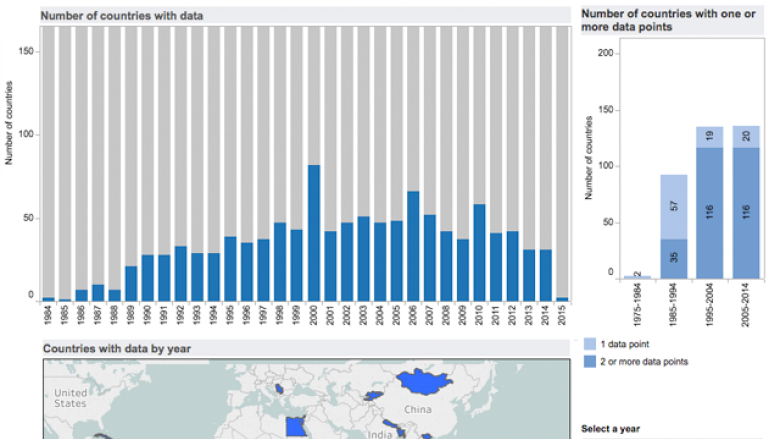This screenshot has height=439, width=780.
Task: Select the 2006 bar in the chart
Action: pyautogui.click(x=411, y=245)
